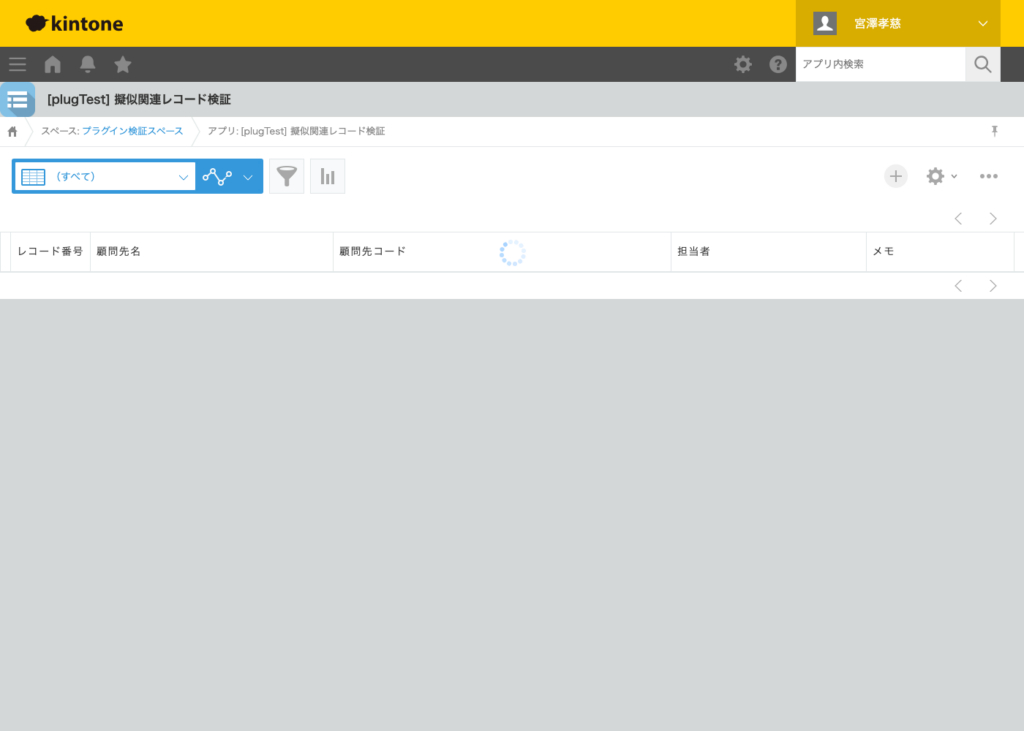Viewport: 1024px width, 731px height.
Task: Click the home portal icon
Action: (x=52, y=64)
